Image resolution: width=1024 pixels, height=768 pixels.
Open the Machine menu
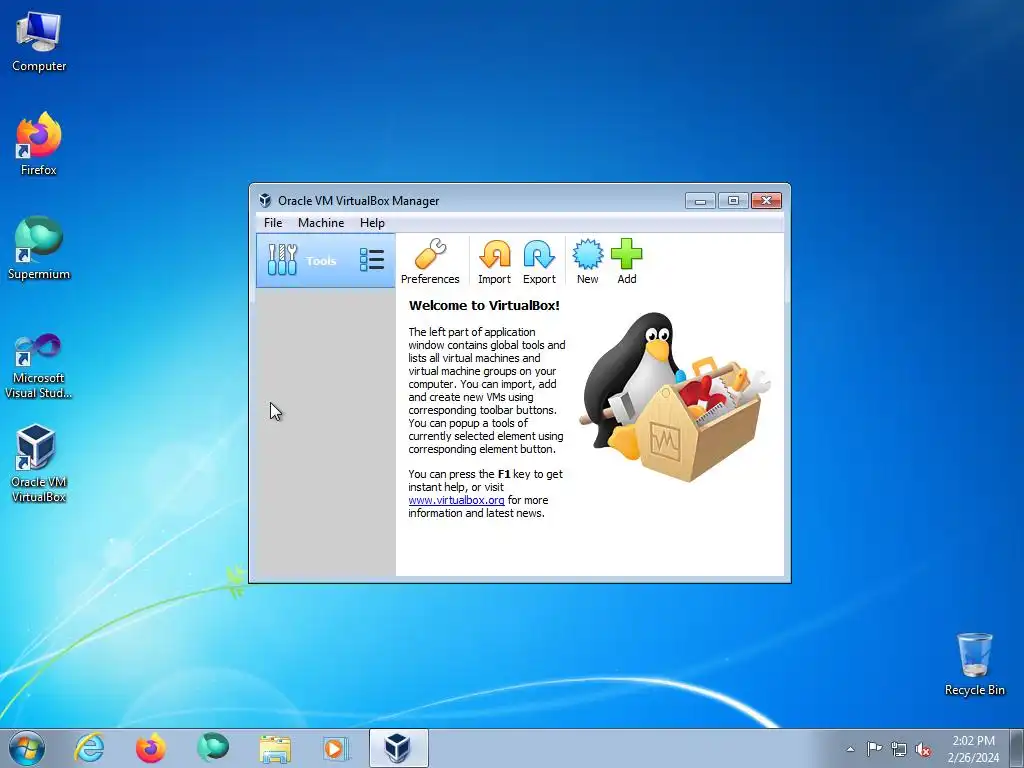click(321, 223)
